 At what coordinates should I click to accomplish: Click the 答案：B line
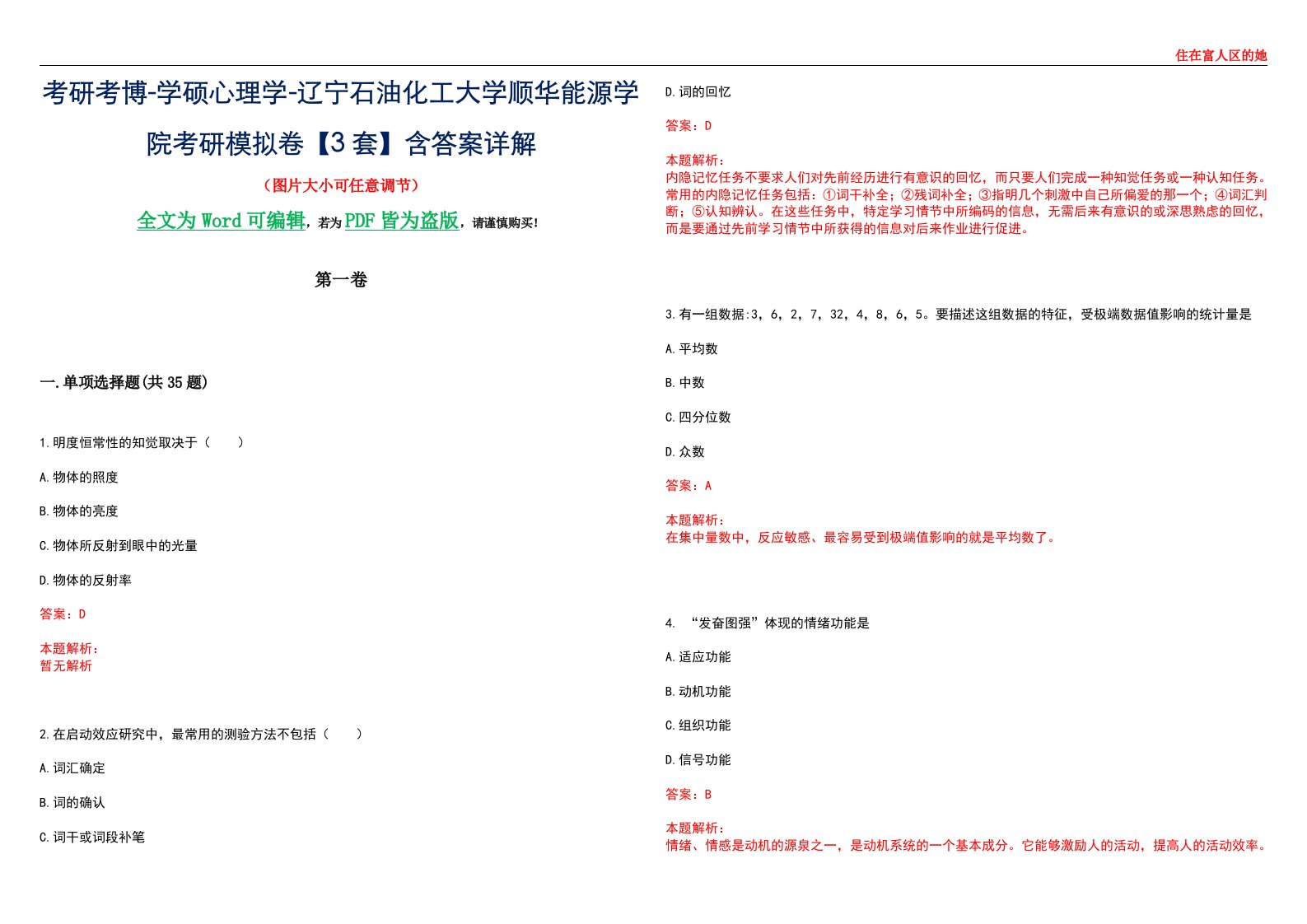(689, 795)
